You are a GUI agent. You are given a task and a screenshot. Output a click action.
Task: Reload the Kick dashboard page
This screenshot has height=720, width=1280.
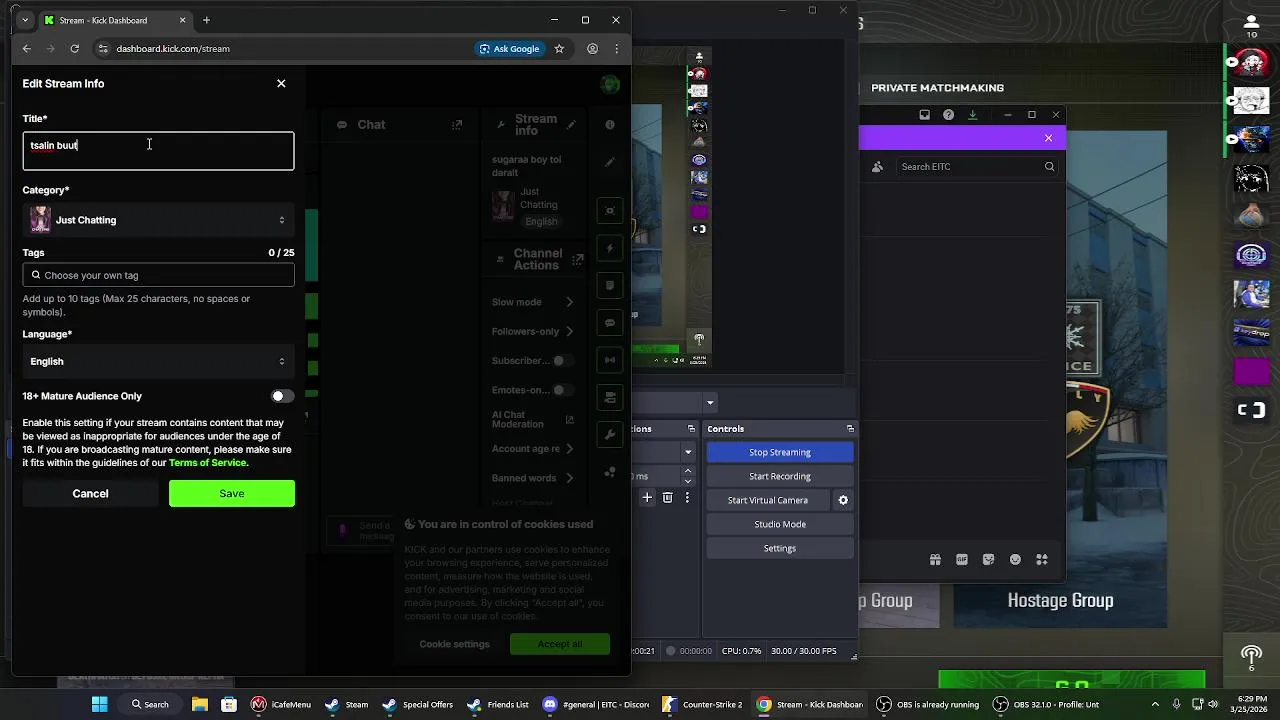(74, 48)
